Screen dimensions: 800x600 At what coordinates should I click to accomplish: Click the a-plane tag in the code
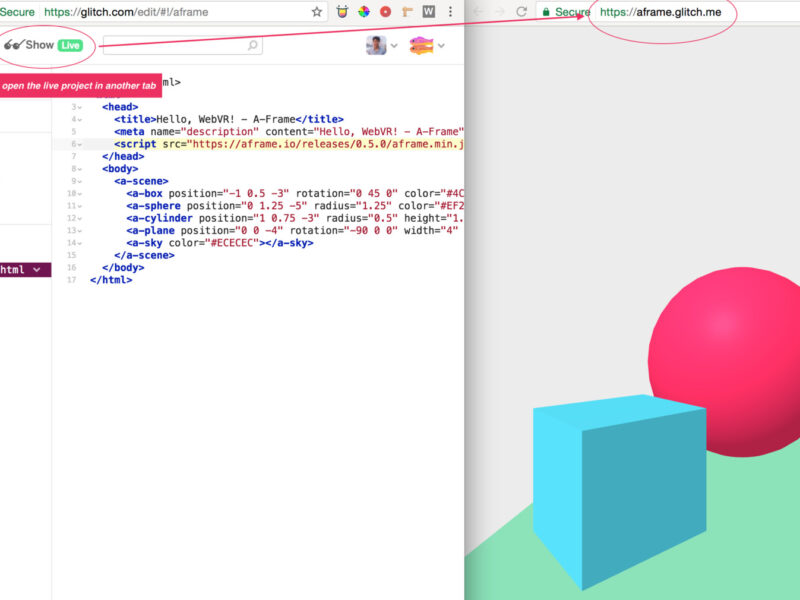pyautogui.click(x=151, y=230)
